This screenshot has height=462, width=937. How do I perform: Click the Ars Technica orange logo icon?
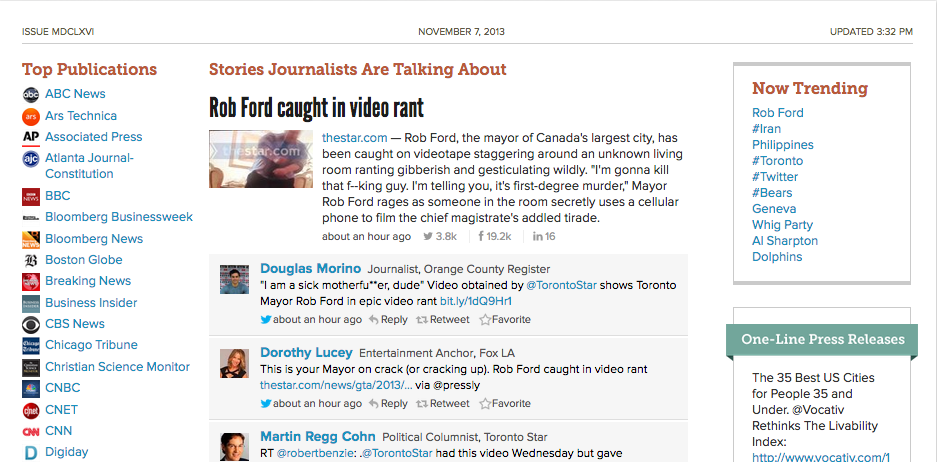(30, 116)
